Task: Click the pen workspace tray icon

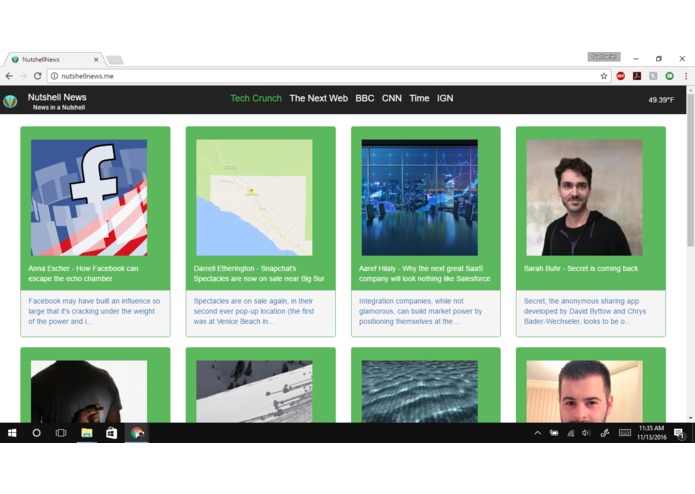Action: [x=605, y=433]
